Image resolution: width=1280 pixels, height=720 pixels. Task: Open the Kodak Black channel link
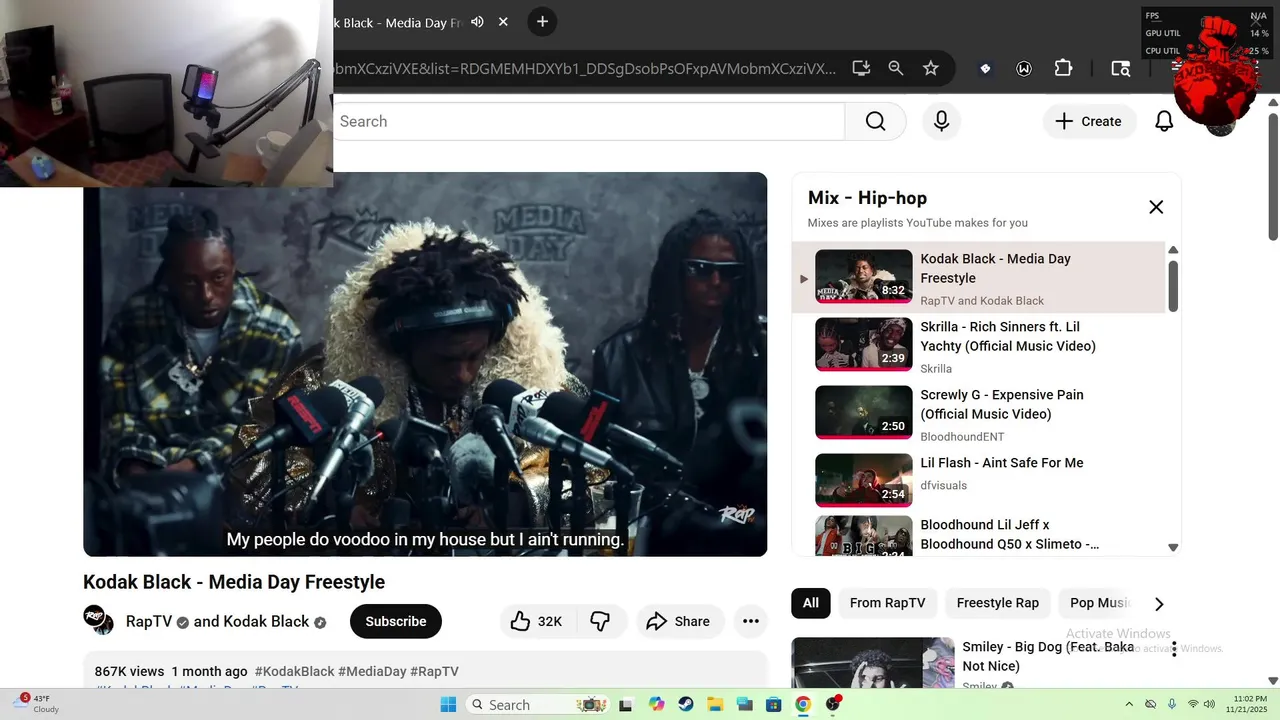266,622
